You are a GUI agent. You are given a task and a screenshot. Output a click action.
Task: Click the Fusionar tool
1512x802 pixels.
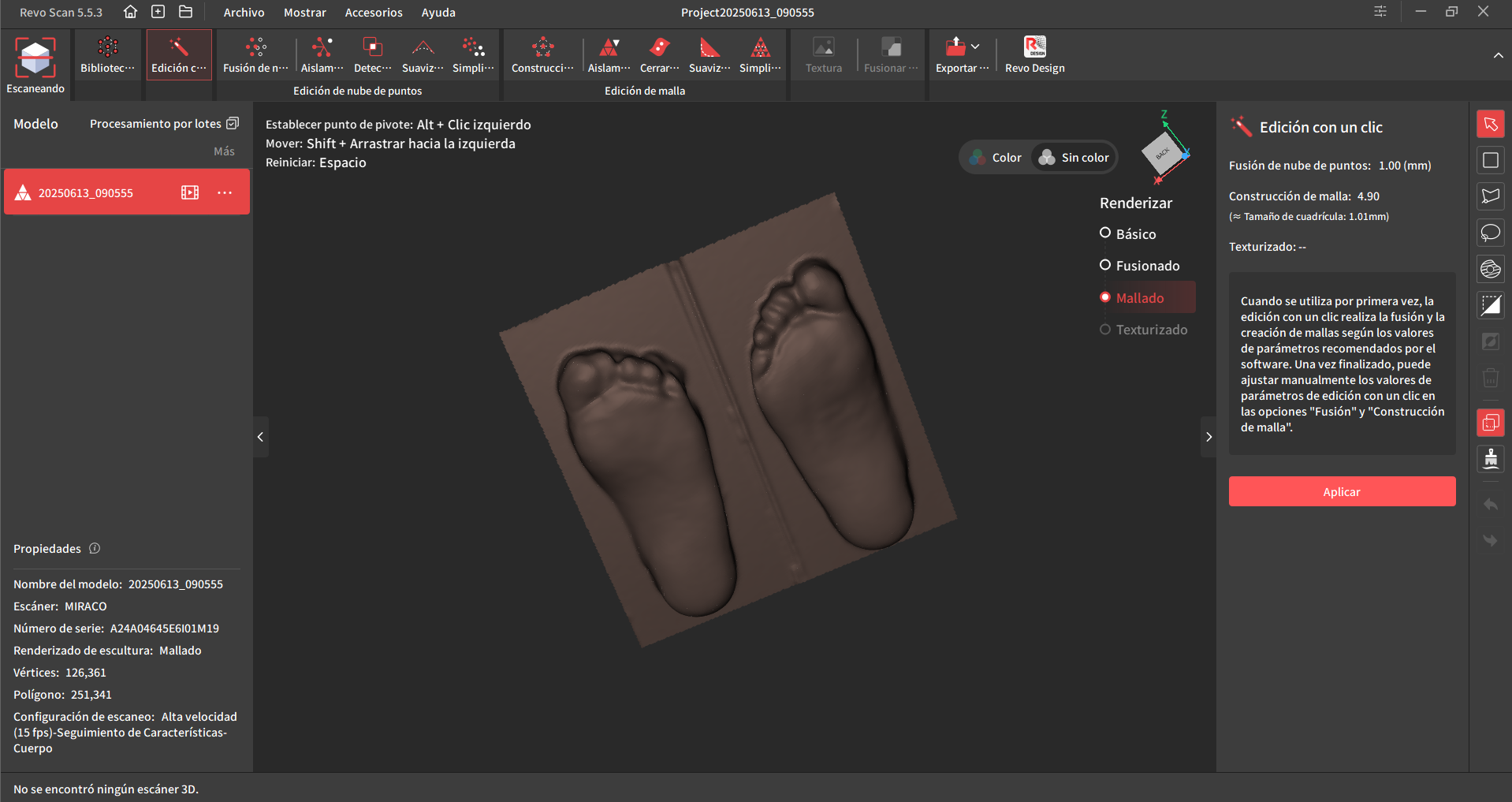tap(891, 55)
